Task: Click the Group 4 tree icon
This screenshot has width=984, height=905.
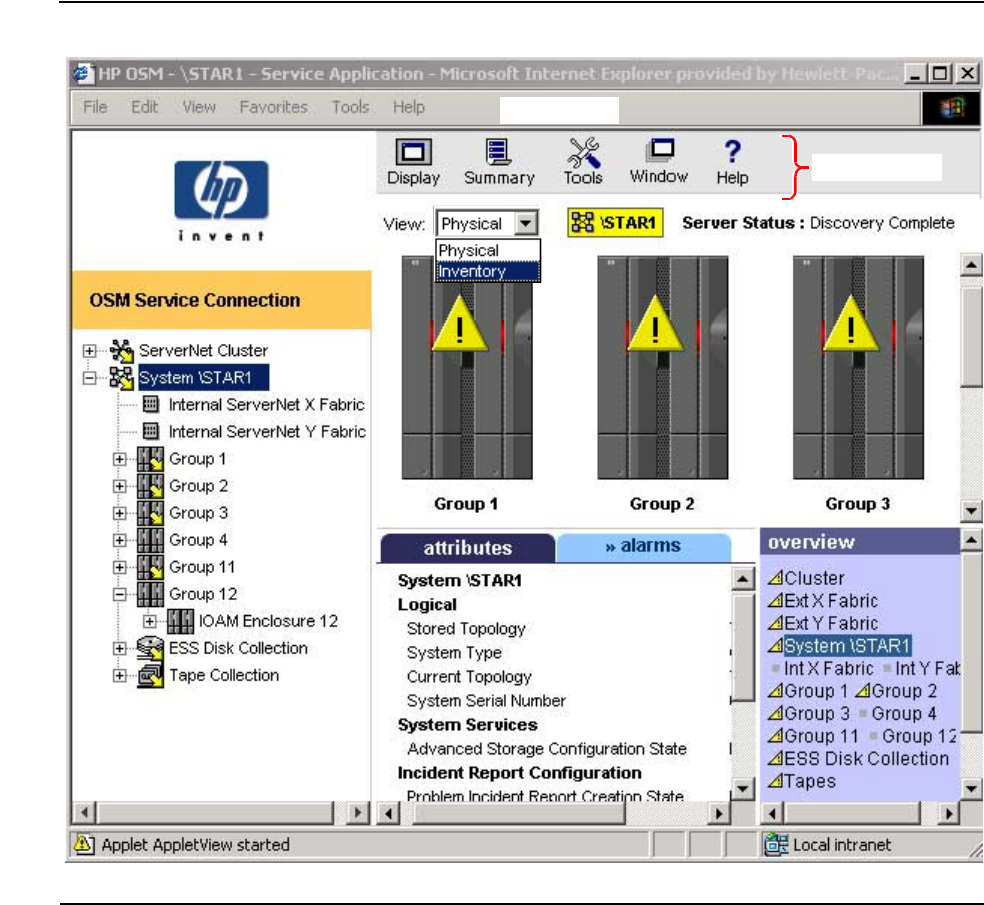Action: click(x=151, y=540)
